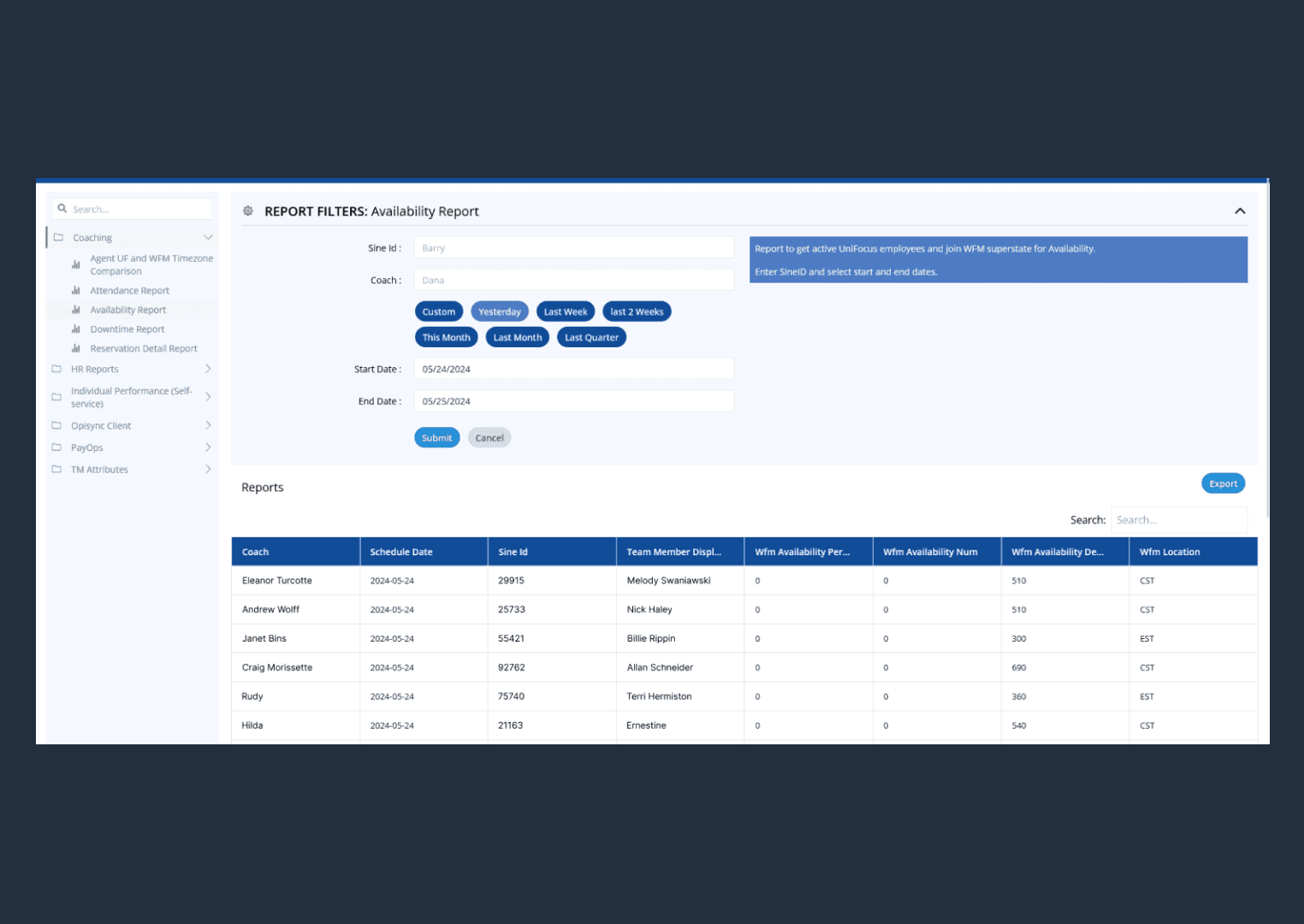Viewport: 1304px width, 924px height.
Task: Click the chart icon beside Reservation Detail Report
Action: point(76,349)
